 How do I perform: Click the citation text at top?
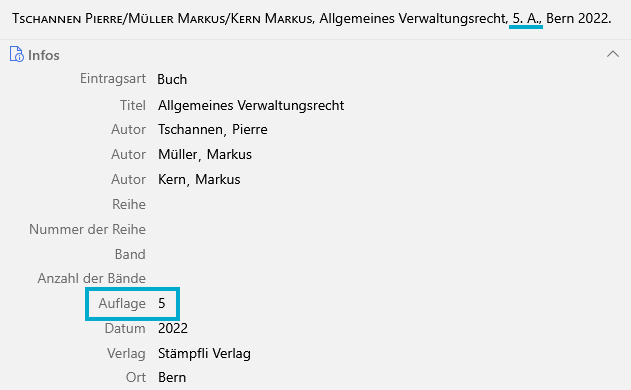click(311, 19)
